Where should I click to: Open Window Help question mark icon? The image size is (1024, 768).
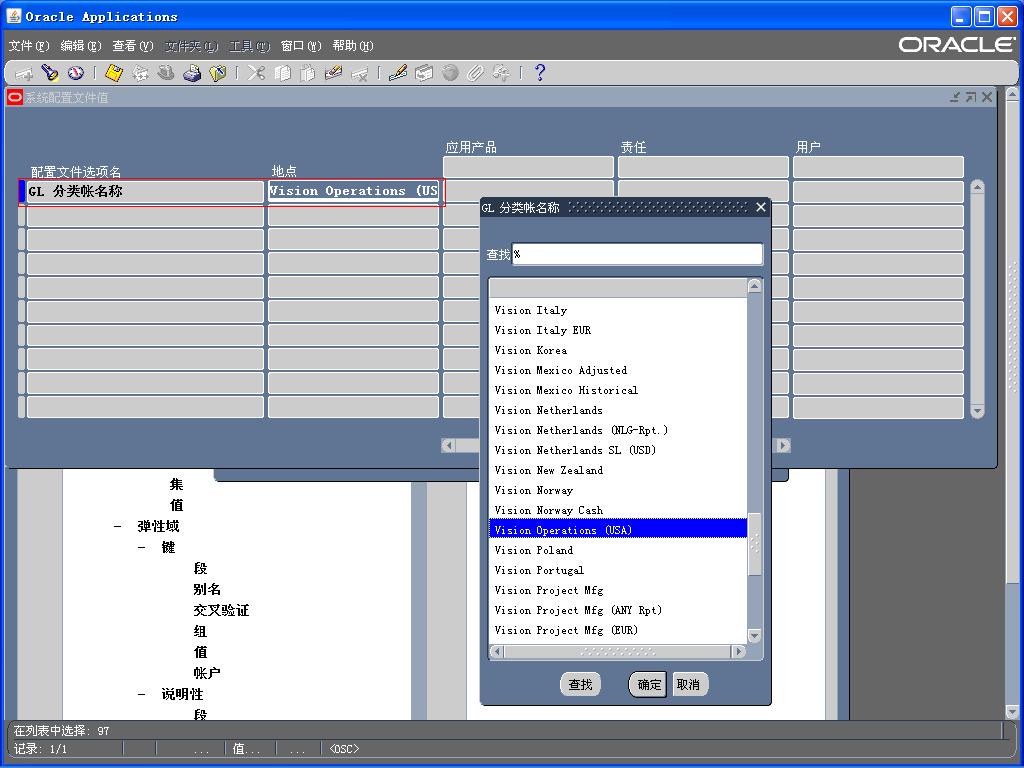[539, 73]
